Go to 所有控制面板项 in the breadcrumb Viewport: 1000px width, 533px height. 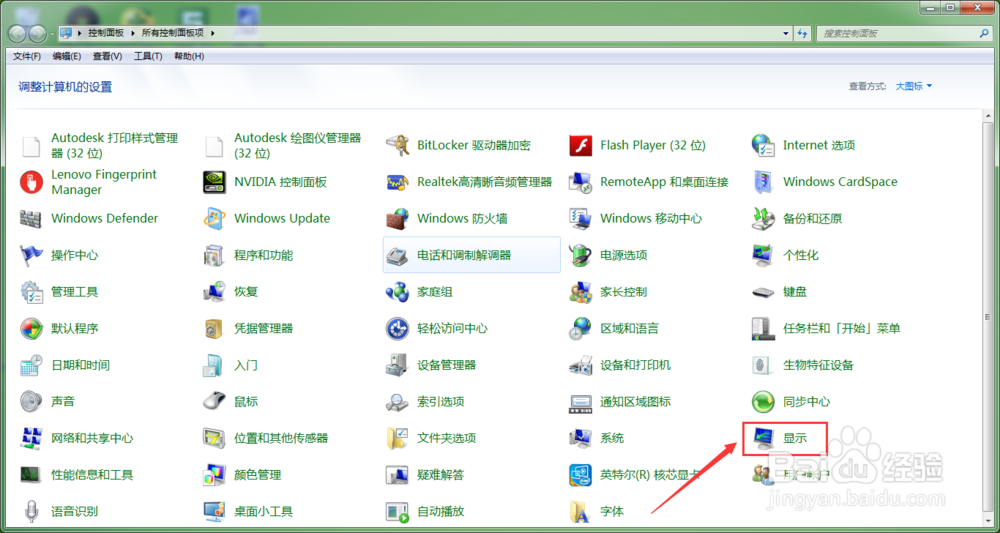coord(171,33)
